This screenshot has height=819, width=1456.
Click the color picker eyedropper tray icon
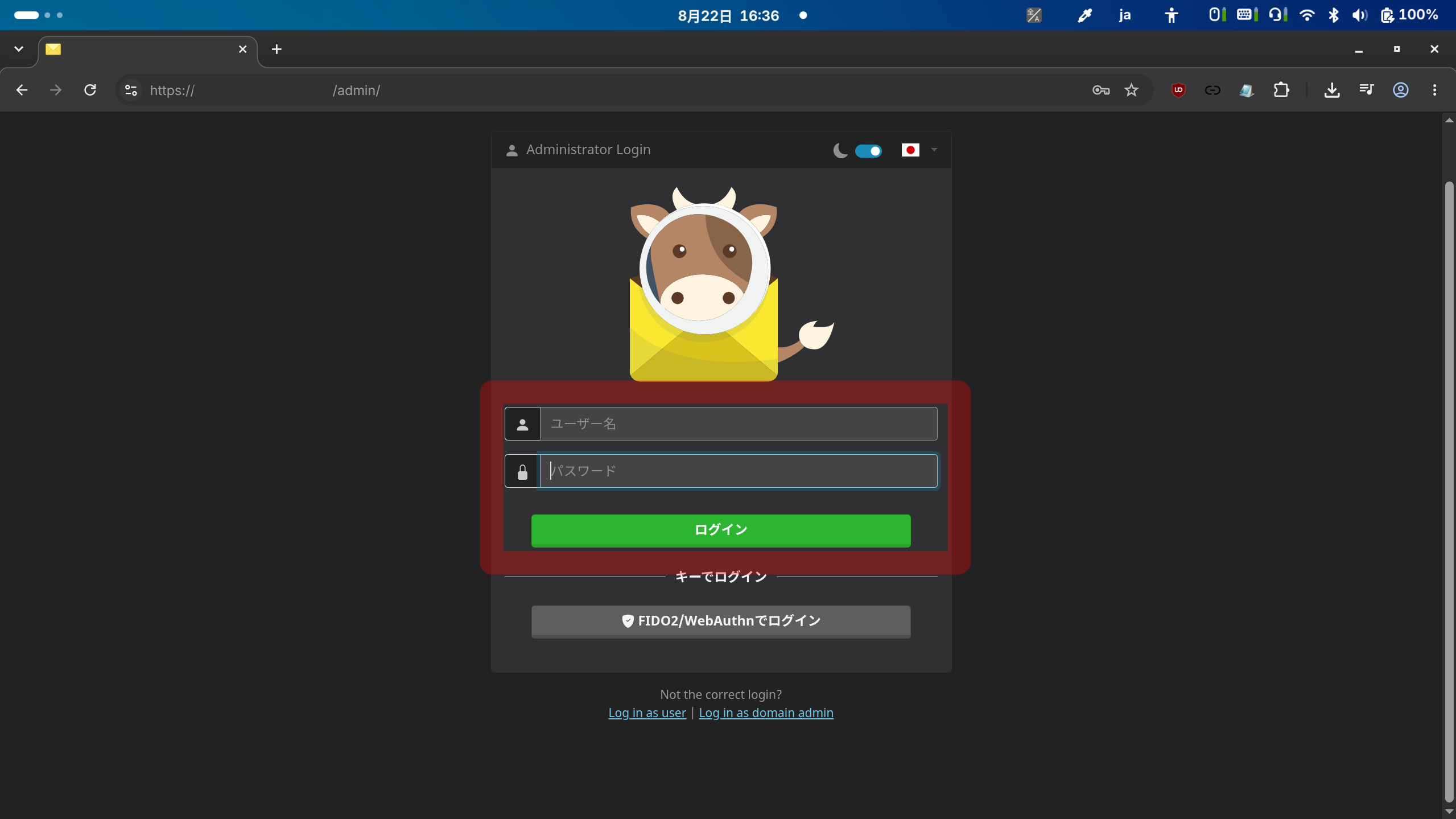click(1084, 15)
